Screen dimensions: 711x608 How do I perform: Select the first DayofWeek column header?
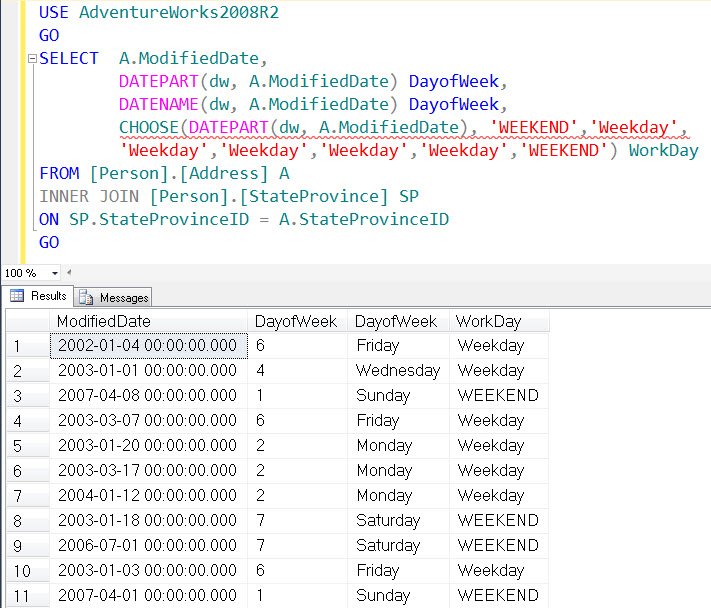(x=297, y=321)
